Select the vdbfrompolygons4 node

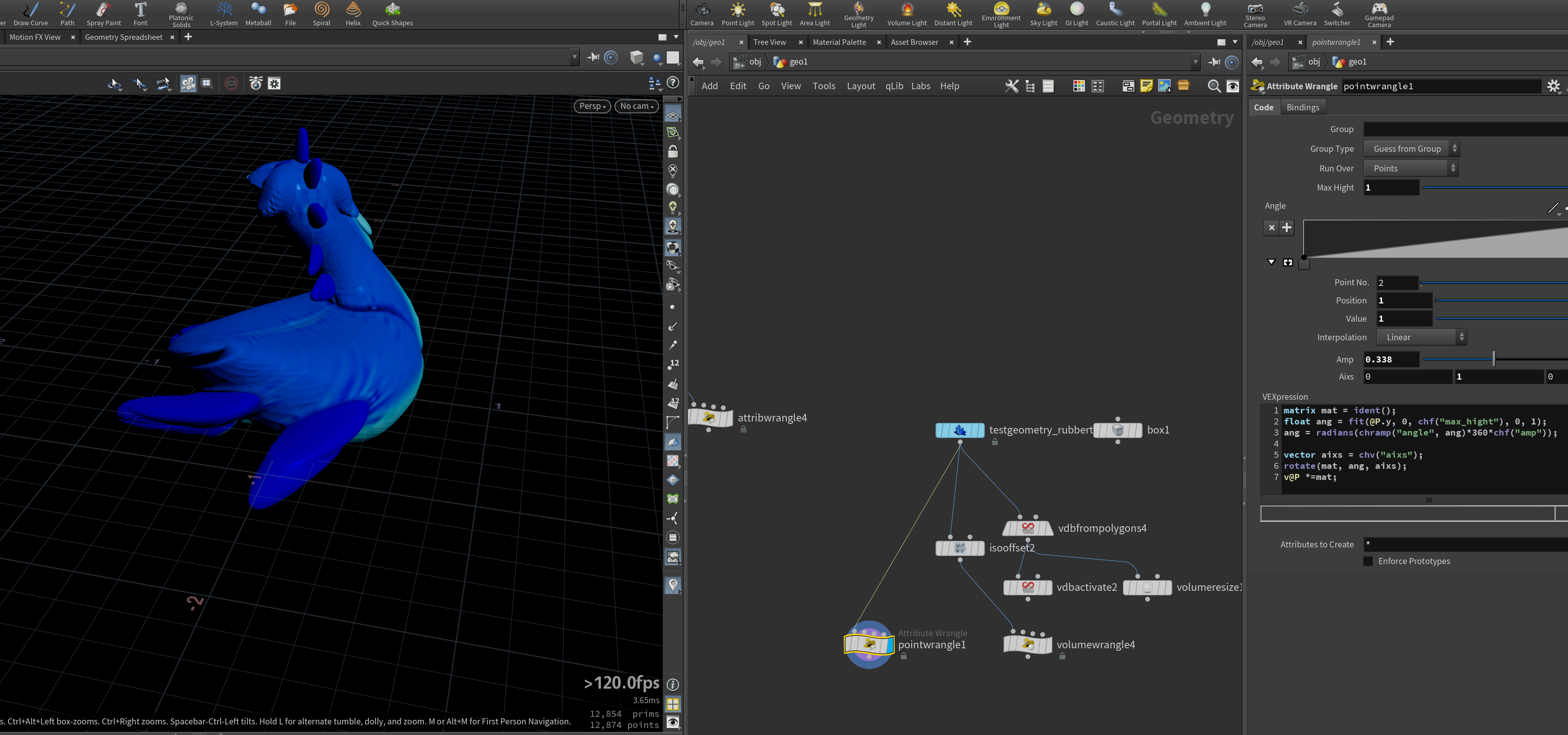[x=1028, y=528]
